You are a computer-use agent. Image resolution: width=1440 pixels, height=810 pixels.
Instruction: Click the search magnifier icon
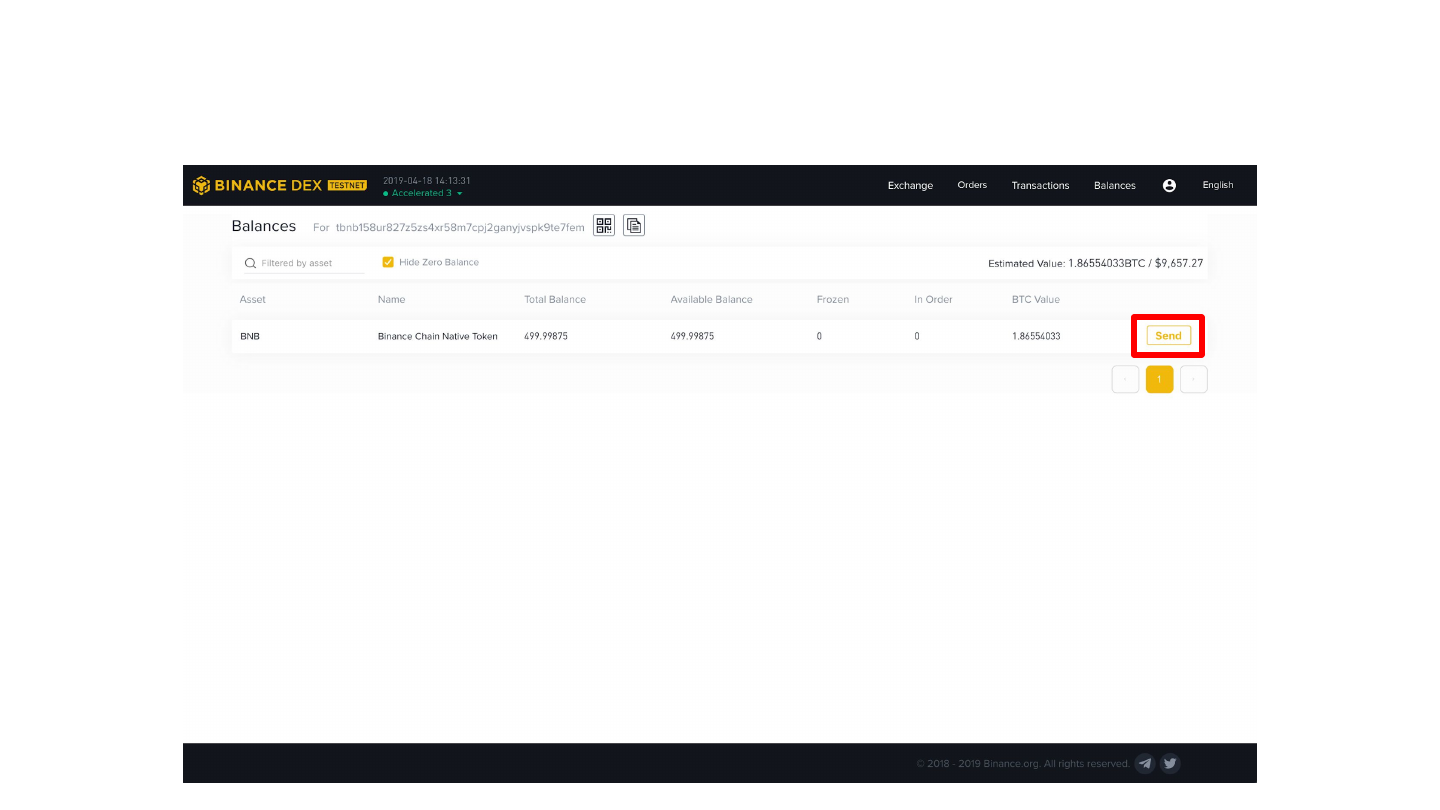tap(250, 263)
